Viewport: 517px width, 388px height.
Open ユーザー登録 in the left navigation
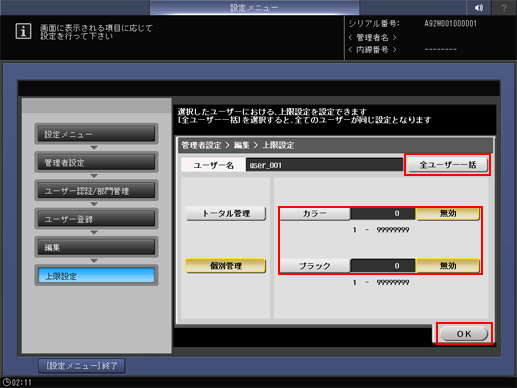click(96, 219)
